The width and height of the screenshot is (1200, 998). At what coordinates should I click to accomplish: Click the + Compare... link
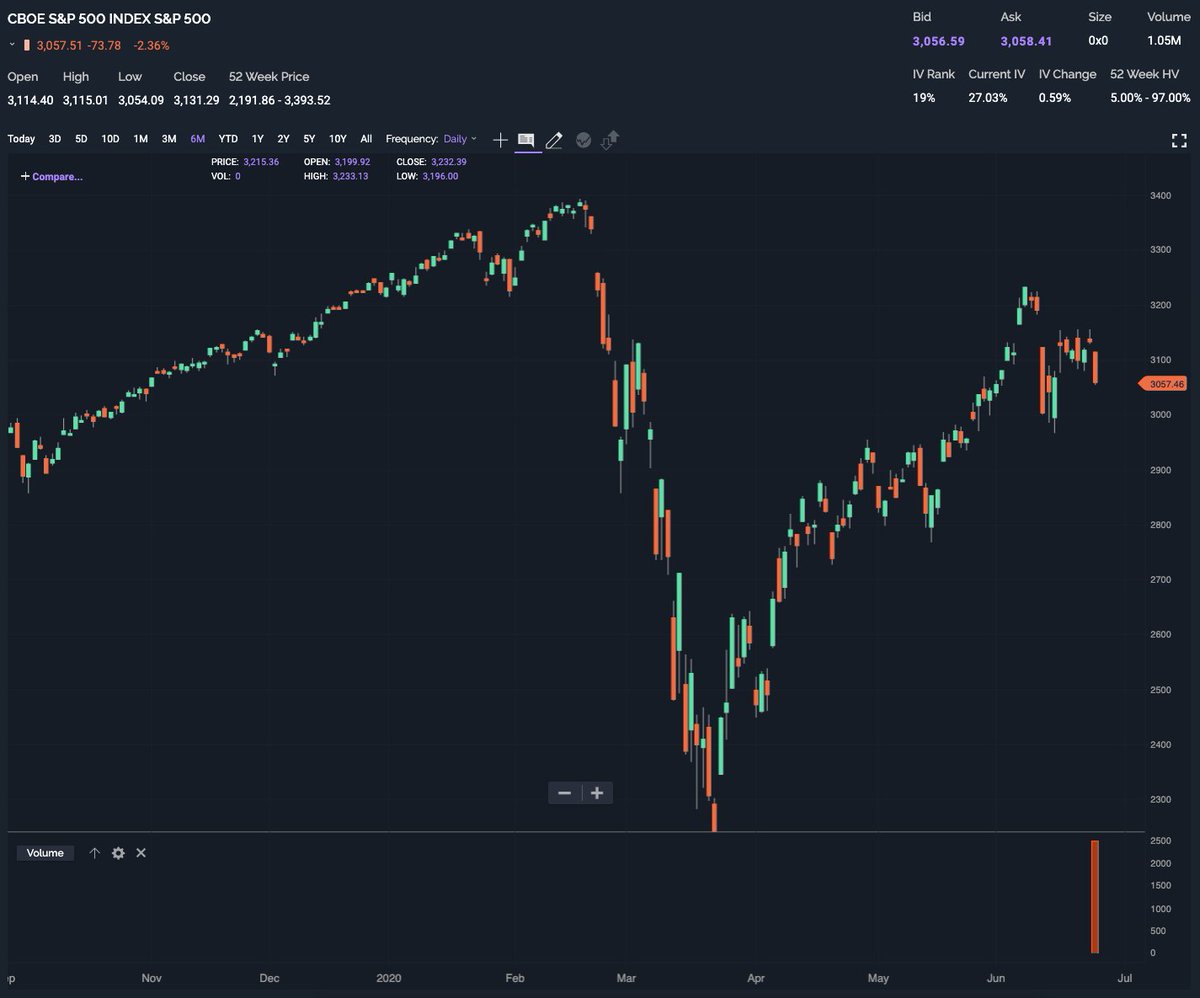pyautogui.click(x=52, y=176)
